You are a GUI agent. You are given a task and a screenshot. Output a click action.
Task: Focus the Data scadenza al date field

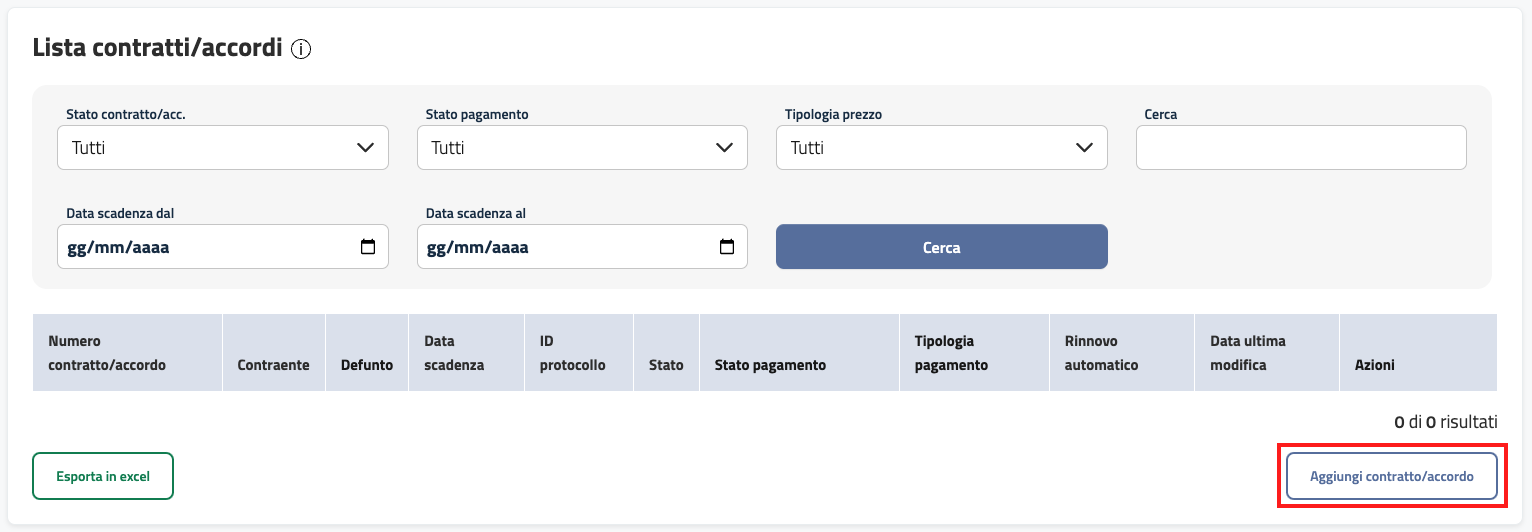click(560, 247)
